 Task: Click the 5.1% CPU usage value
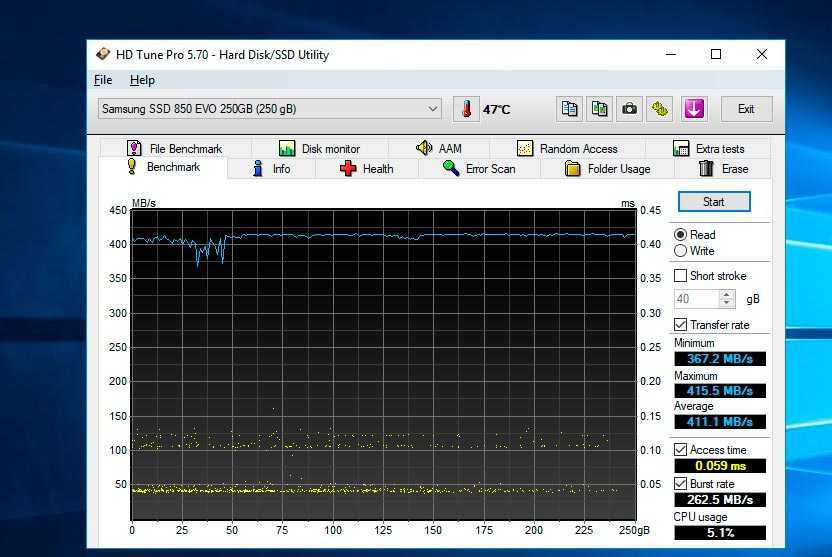pos(720,533)
